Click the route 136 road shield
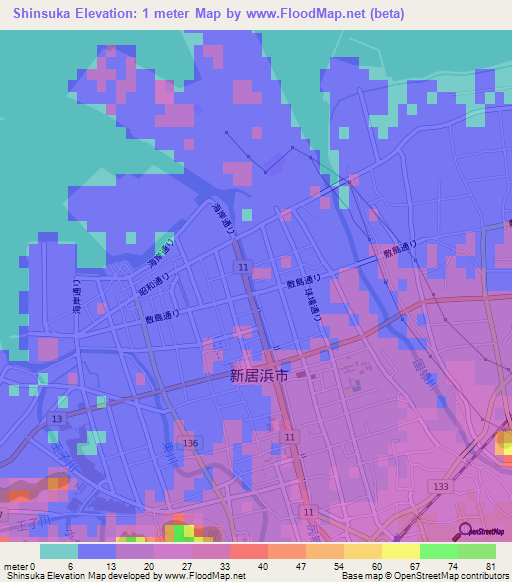Image resolution: width=512 pixels, height=582 pixels. pos(190,443)
